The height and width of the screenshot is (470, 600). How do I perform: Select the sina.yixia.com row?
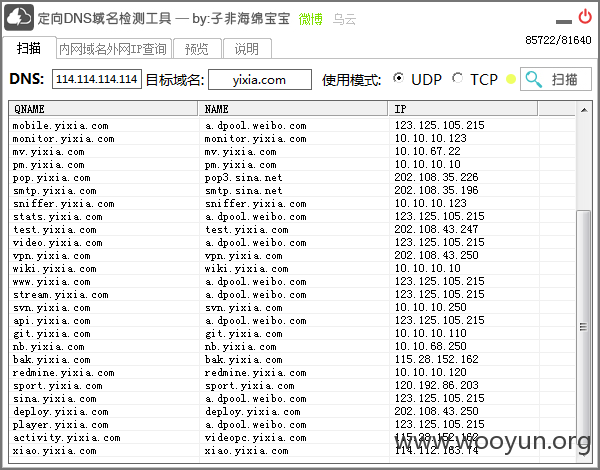tap(292, 399)
